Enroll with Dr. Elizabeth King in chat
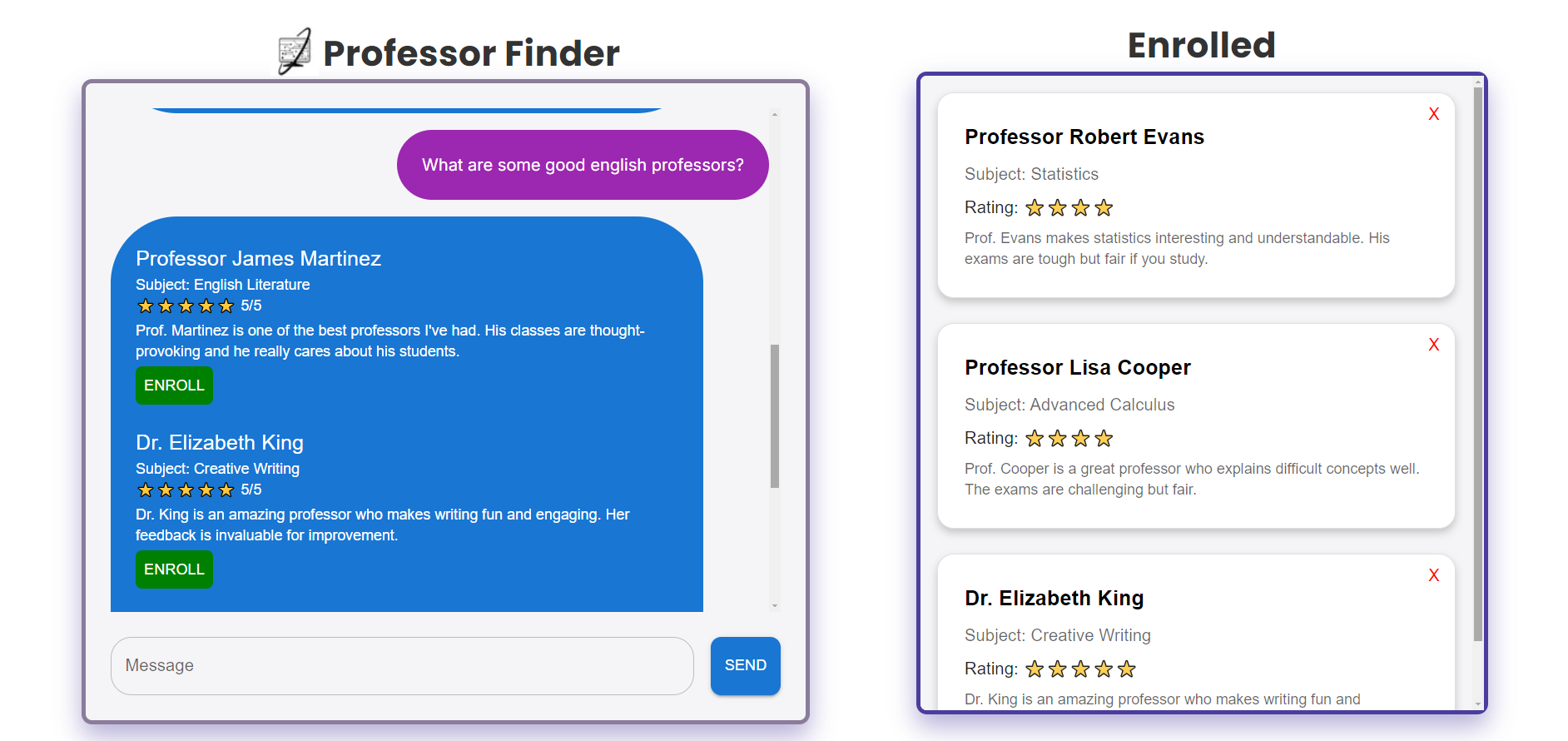The height and width of the screenshot is (741, 1568). (x=174, y=569)
